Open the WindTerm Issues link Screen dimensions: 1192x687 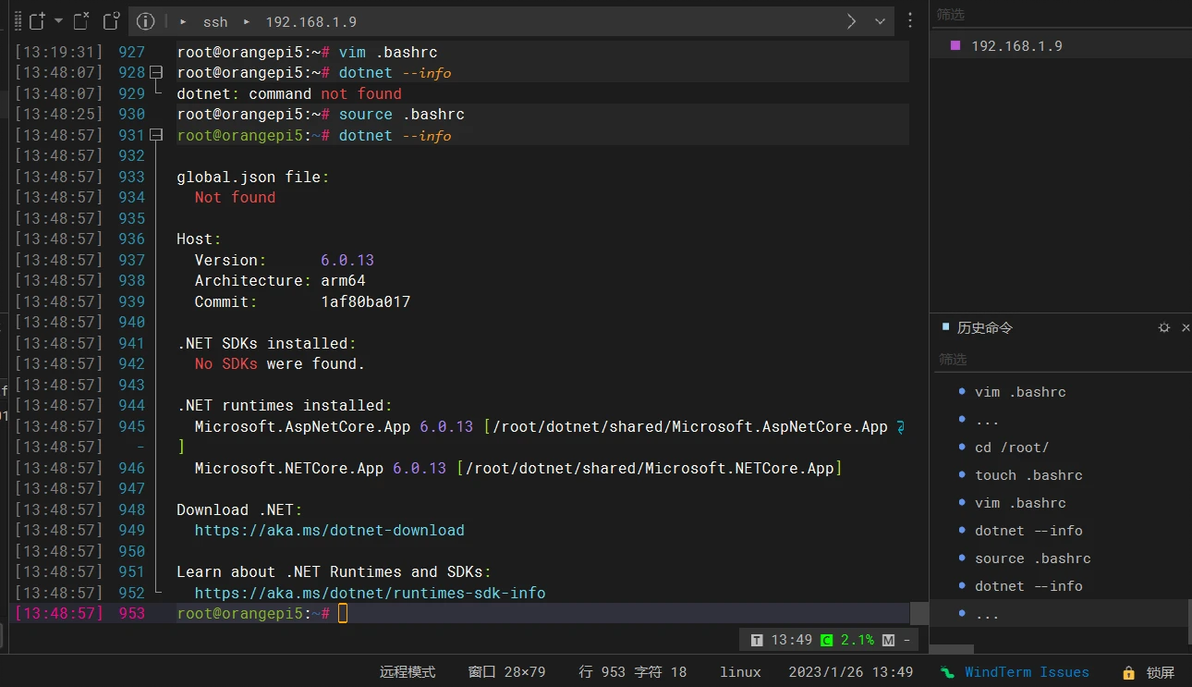click(x=1026, y=672)
